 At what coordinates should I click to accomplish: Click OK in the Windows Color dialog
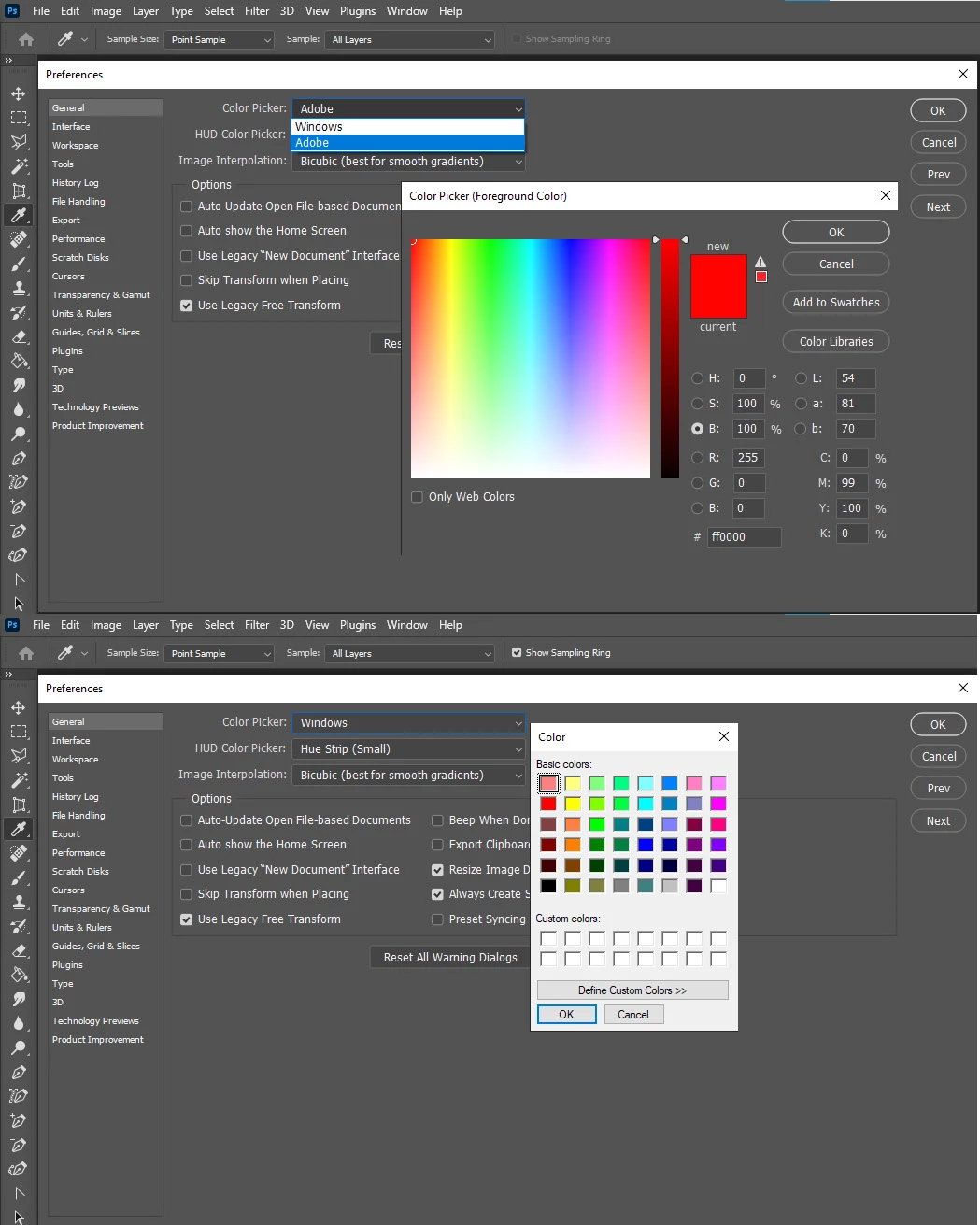pyautogui.click(x=566, y=1015)
